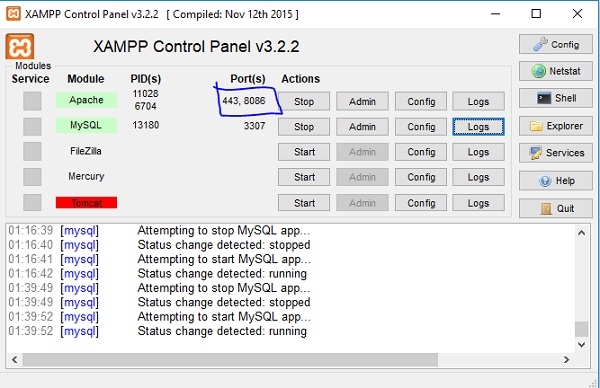Click the log scroll left arrow
600x388 pixels.
pos(15,360)
